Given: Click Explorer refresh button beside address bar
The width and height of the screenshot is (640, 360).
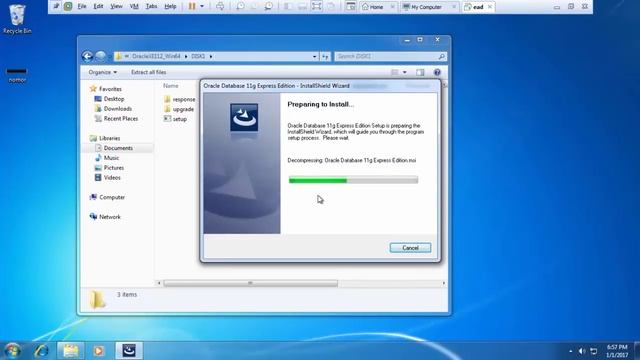Looking at the screenshot, I should pyautogui.click(x=325, y=56).
